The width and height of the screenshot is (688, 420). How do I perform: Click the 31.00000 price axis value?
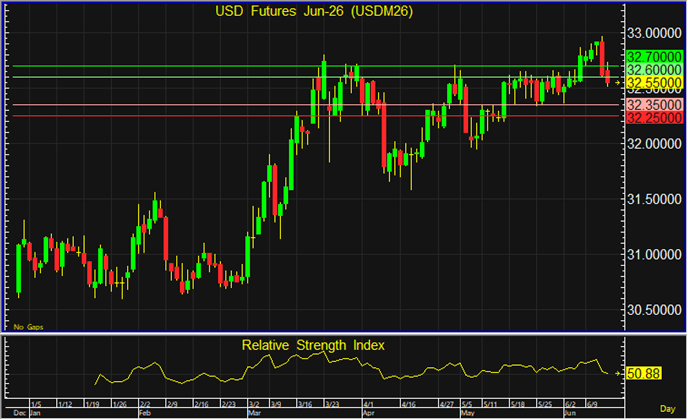(x=654, y=255)
